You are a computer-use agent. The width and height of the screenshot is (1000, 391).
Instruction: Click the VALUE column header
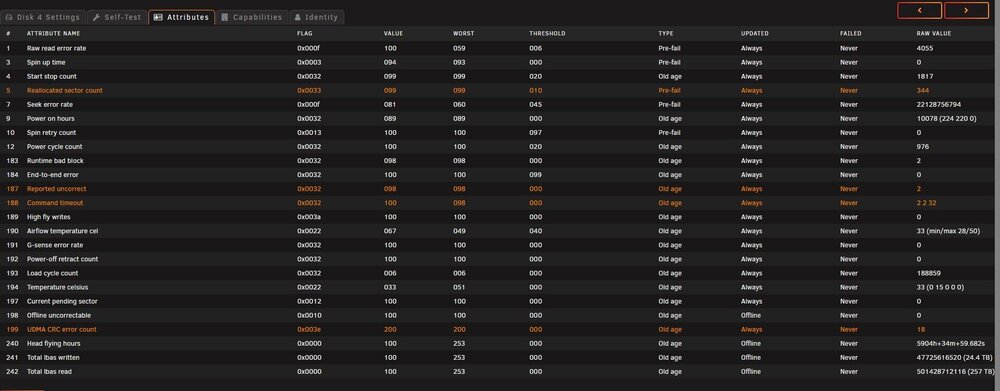point(393,33)
